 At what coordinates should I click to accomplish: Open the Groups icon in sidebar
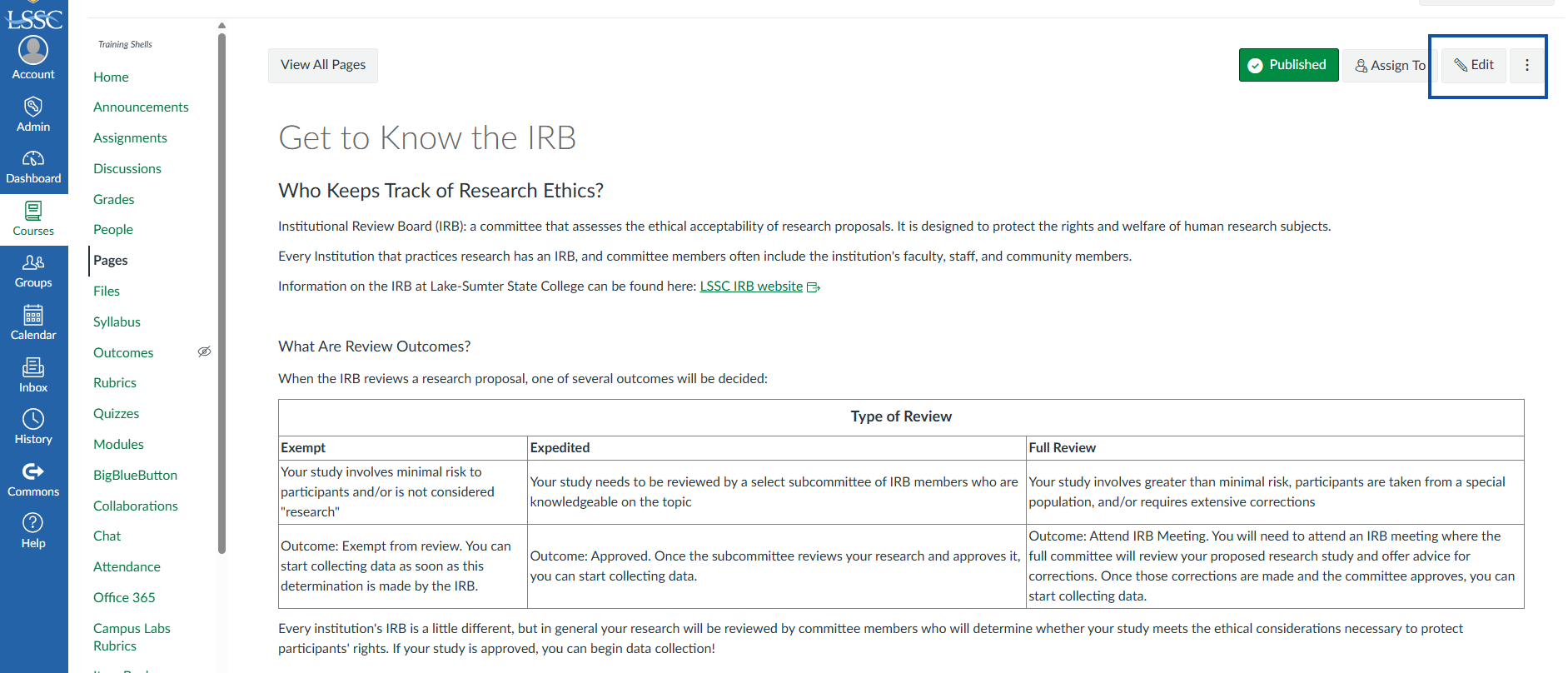point(33,262)
